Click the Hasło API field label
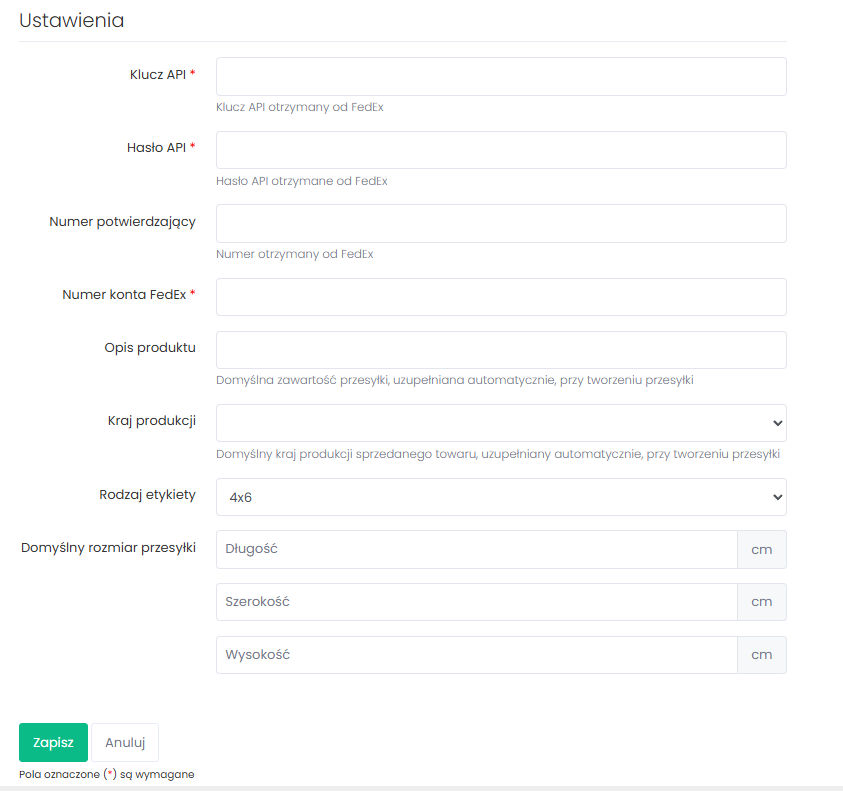Screen dimensions: 843x791 pos(156,147)
